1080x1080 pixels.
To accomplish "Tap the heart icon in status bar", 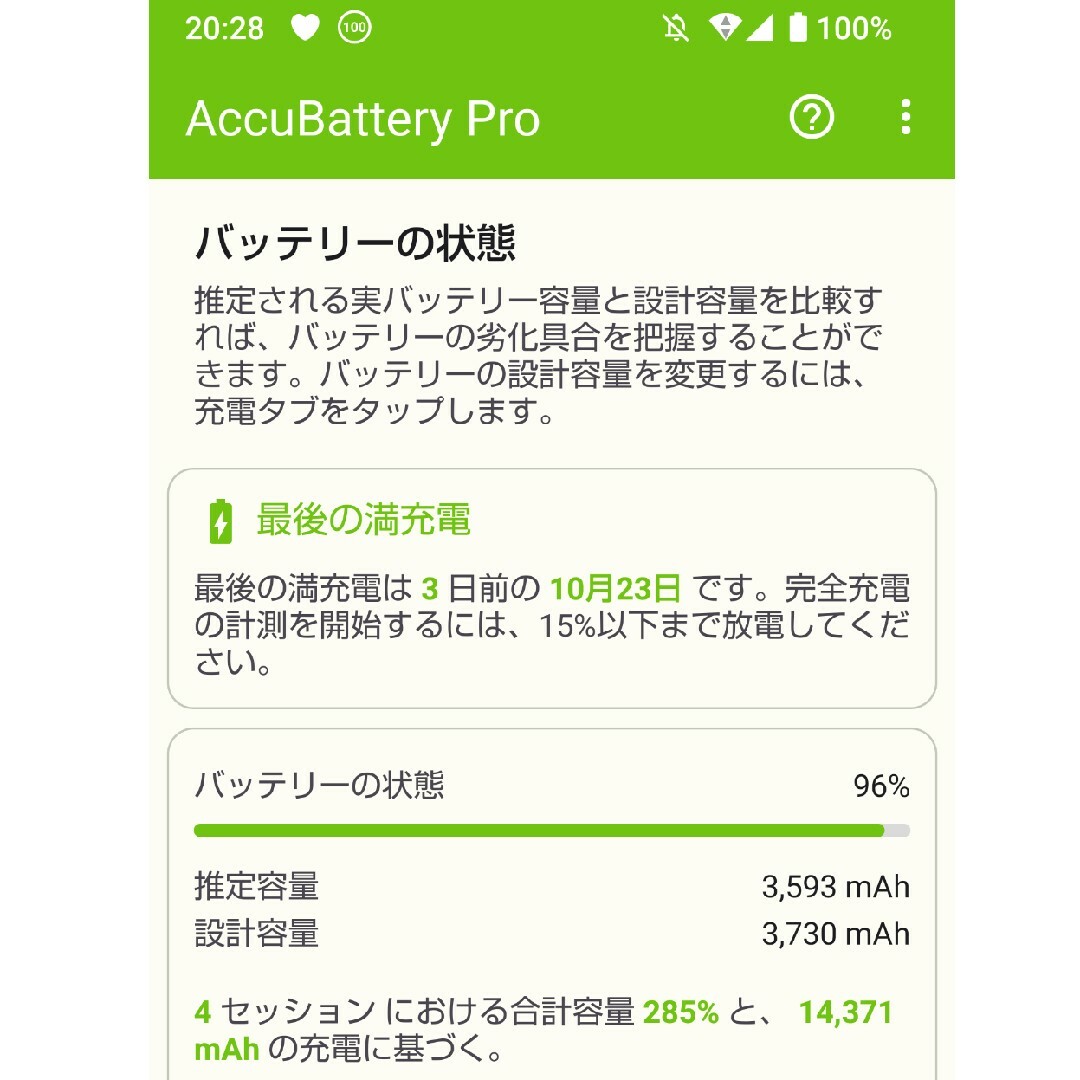I will point(305,28).
